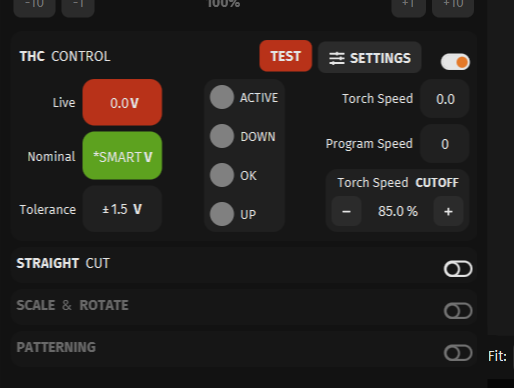514x388 pixels.
Task: Click the OK status indicator light
Action: [222, 175]
